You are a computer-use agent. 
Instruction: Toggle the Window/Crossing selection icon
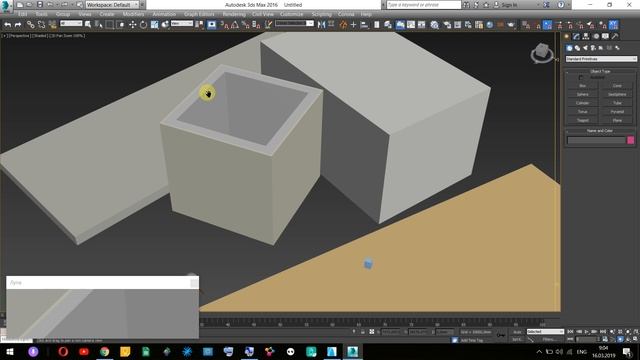coord(120,25)
